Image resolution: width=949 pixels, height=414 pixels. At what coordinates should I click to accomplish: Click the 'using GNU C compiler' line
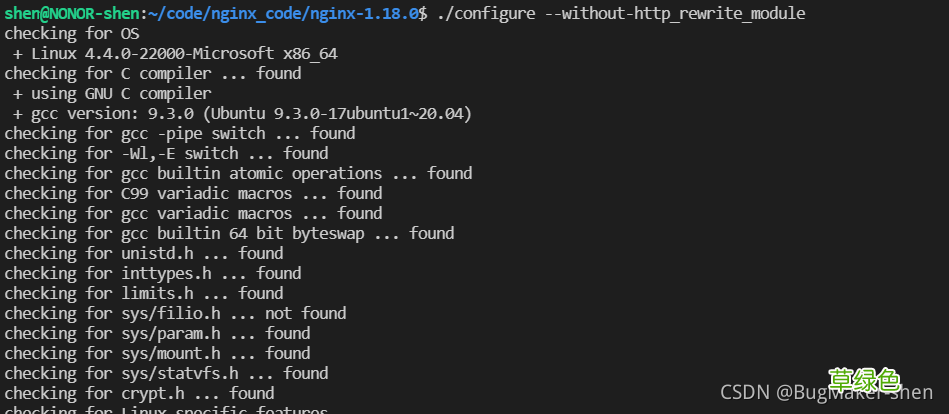[113, 93]
